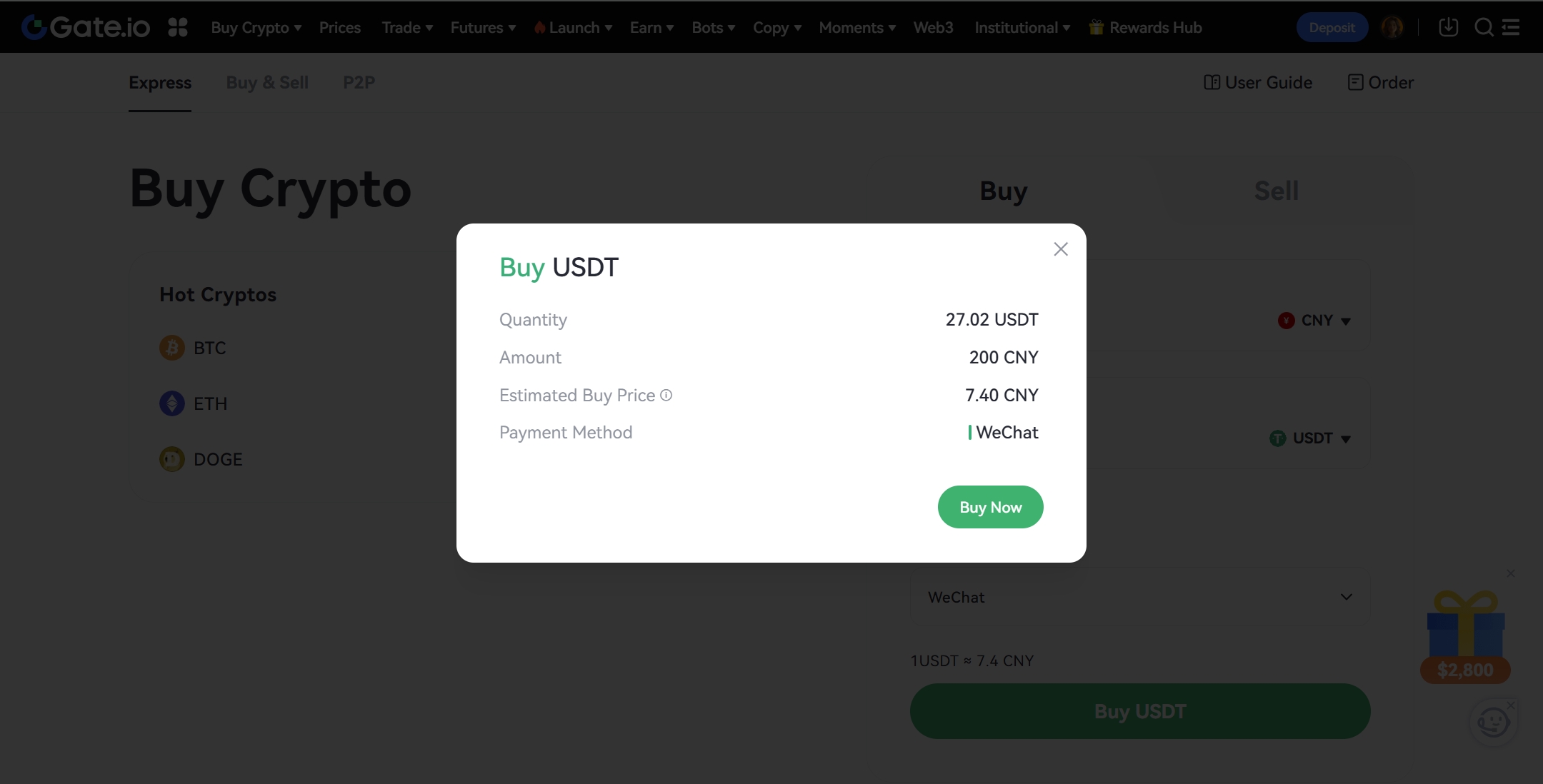Open the hamburger menu icon
Viewport: 1543px width, 784px height.
click(x=1511, y=27)
